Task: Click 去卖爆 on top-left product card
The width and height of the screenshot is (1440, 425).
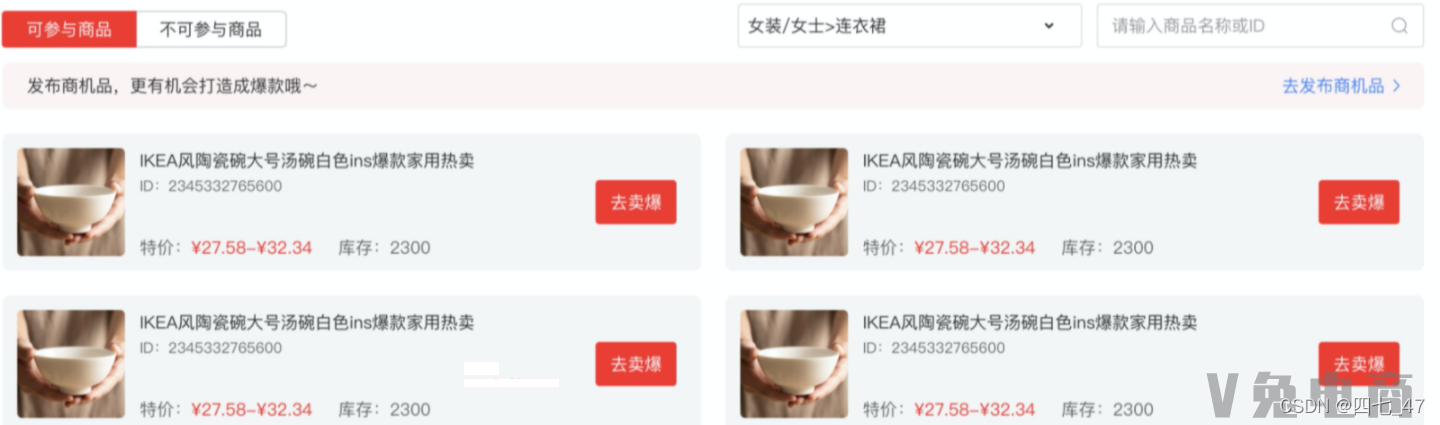Action: tap(636, 202)
